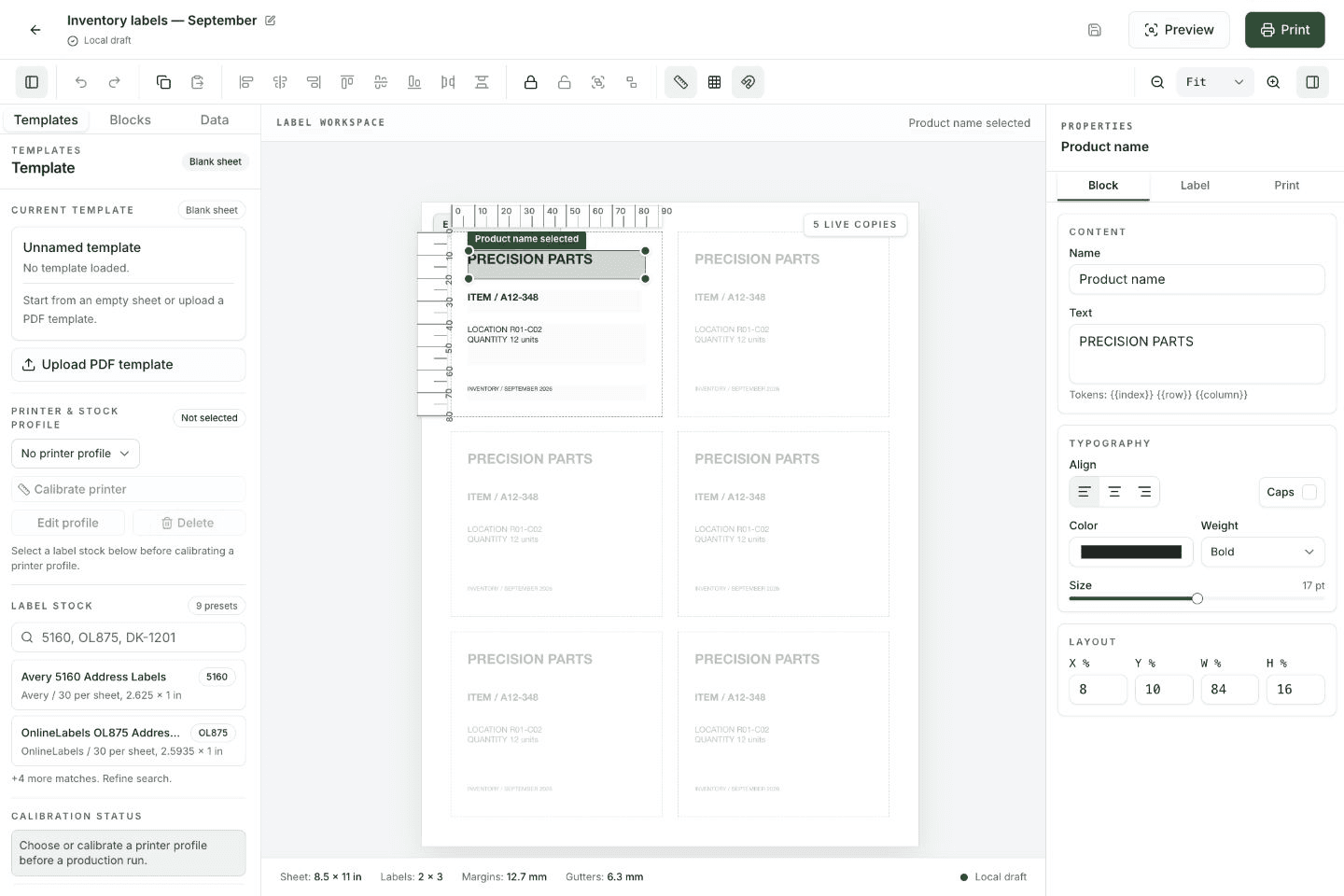1344x896 pixels.
Task: Toggle magnet snapping
Action: 748,82
